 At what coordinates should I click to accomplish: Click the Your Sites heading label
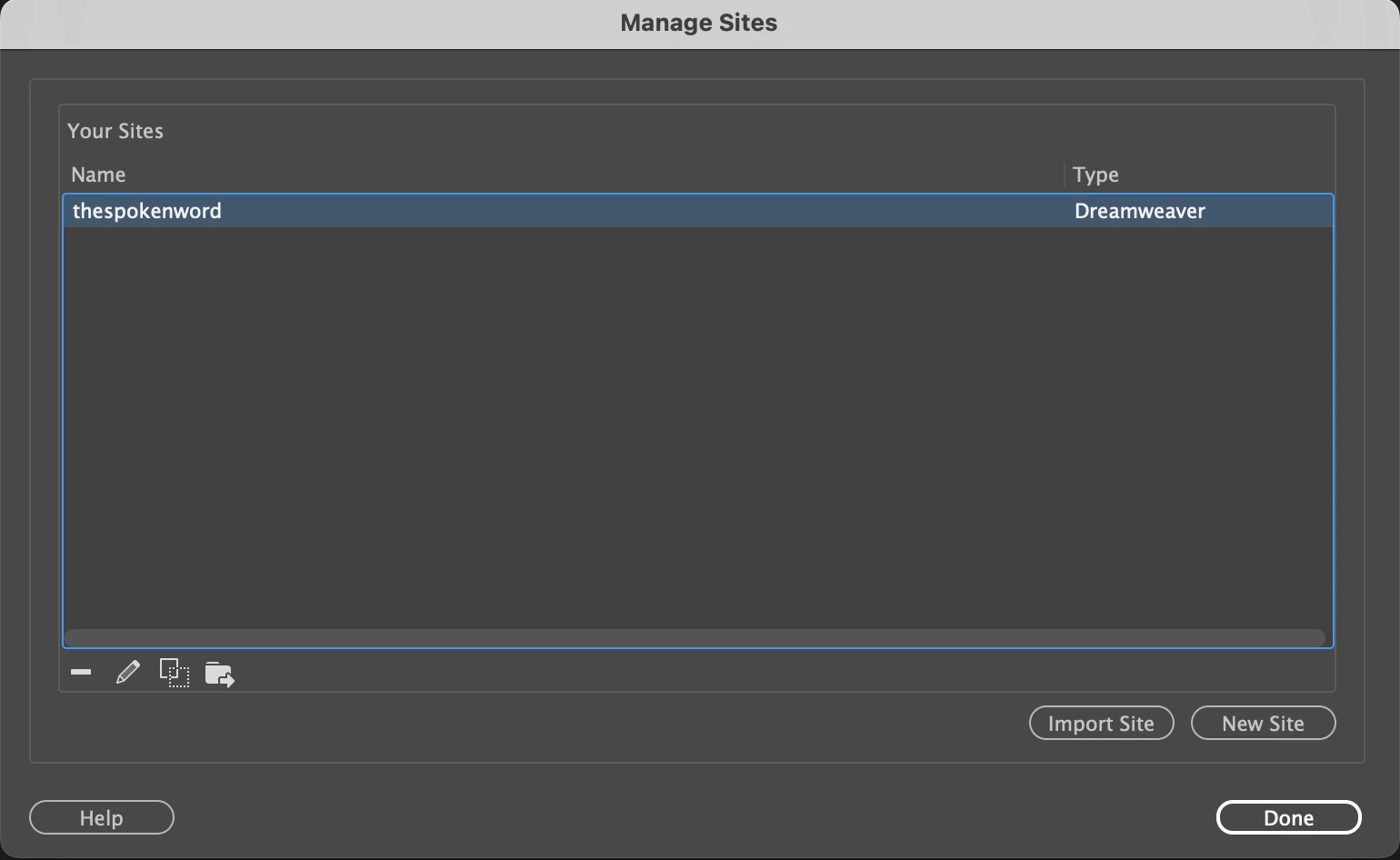[x=115, y=131]
